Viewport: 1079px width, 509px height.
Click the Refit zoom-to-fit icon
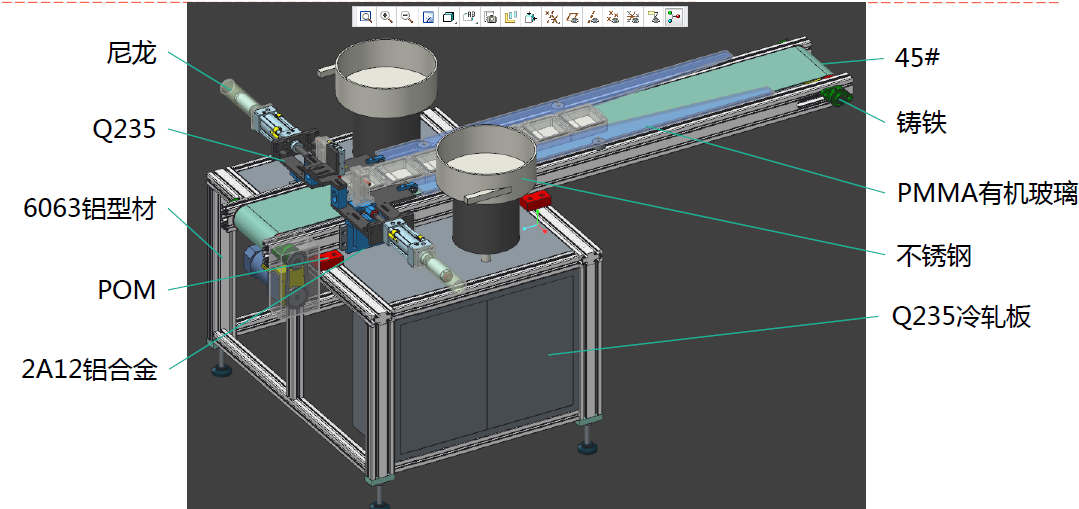click(366, 17)
